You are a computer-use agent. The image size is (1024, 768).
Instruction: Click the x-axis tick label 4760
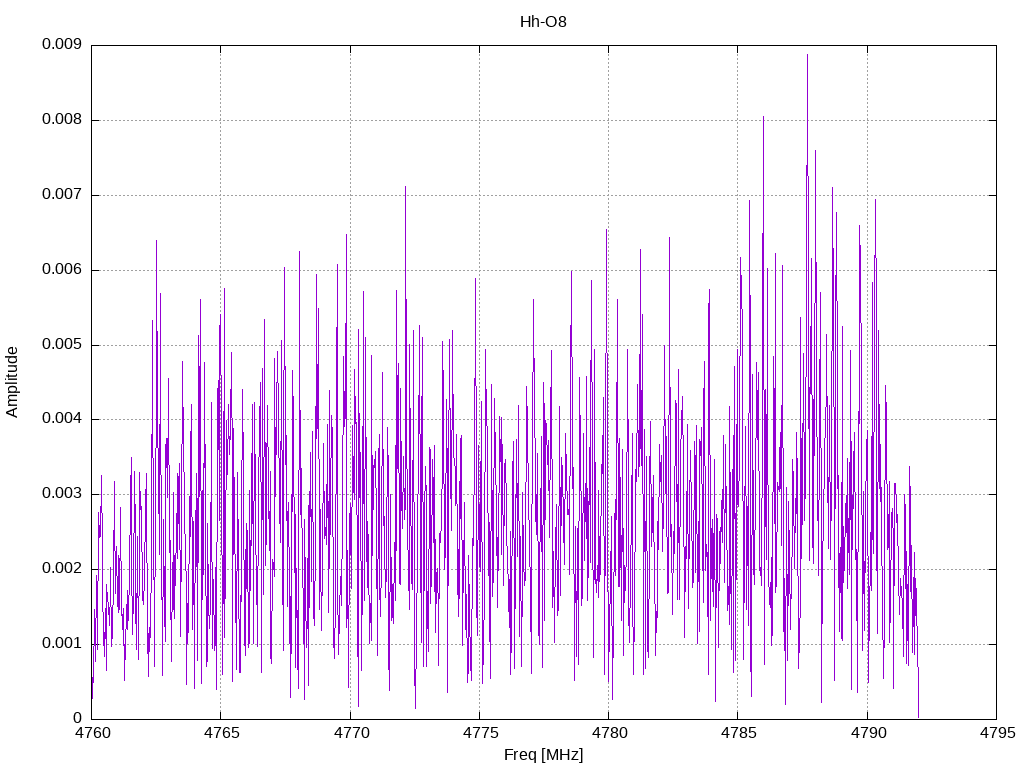92,733
